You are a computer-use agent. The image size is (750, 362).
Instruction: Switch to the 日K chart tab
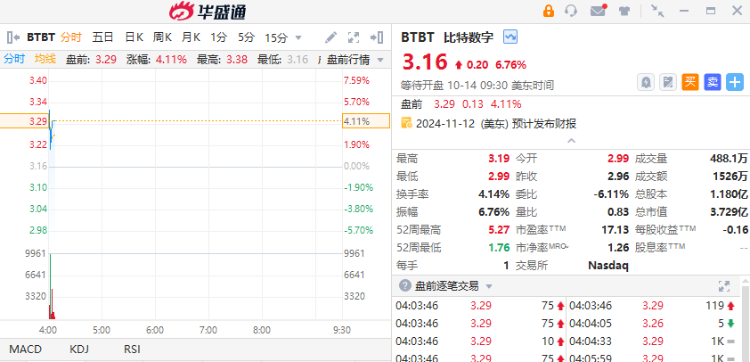tap(134, 37)
